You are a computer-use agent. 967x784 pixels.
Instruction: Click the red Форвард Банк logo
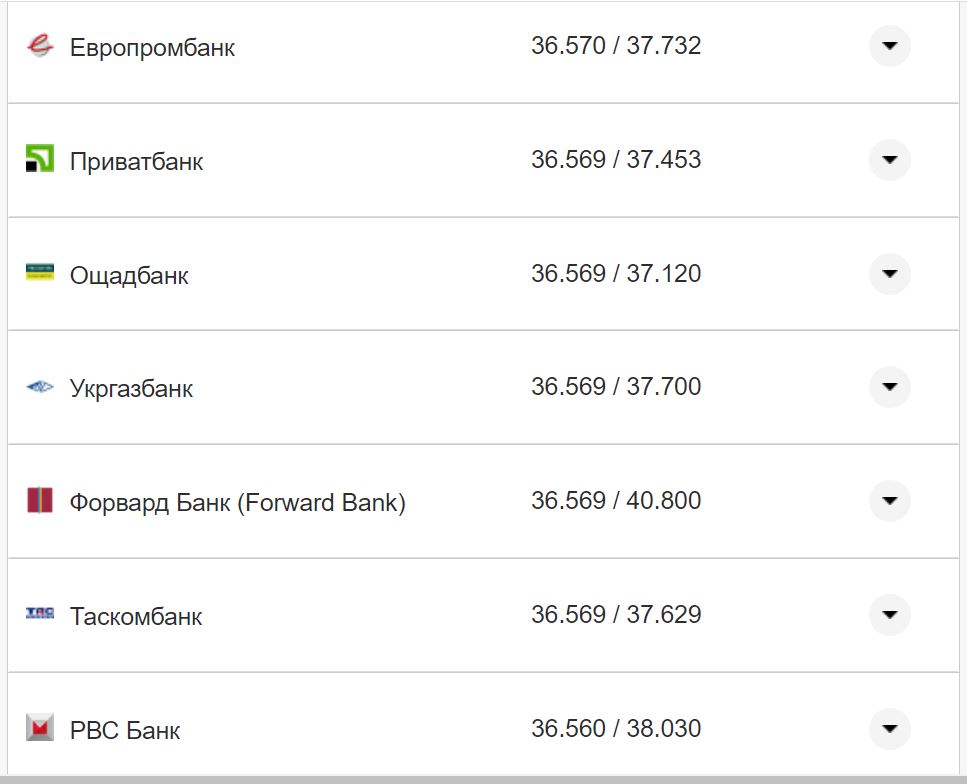tap(40, 501)
